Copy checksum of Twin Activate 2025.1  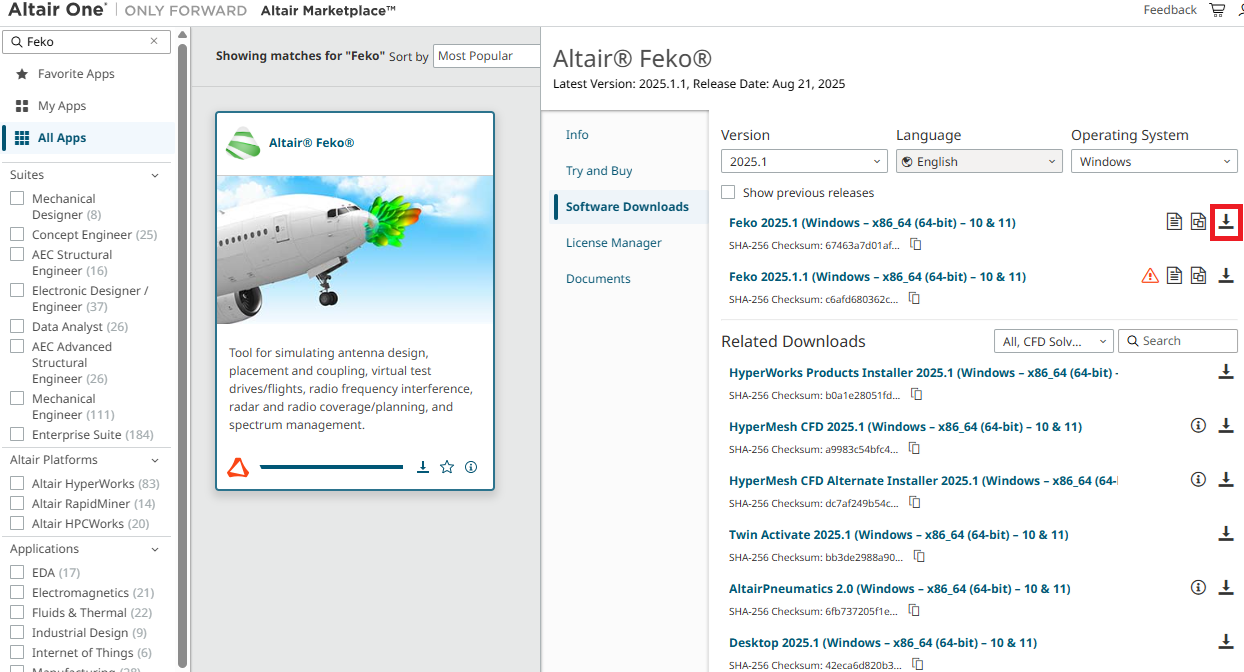point(919,557)
